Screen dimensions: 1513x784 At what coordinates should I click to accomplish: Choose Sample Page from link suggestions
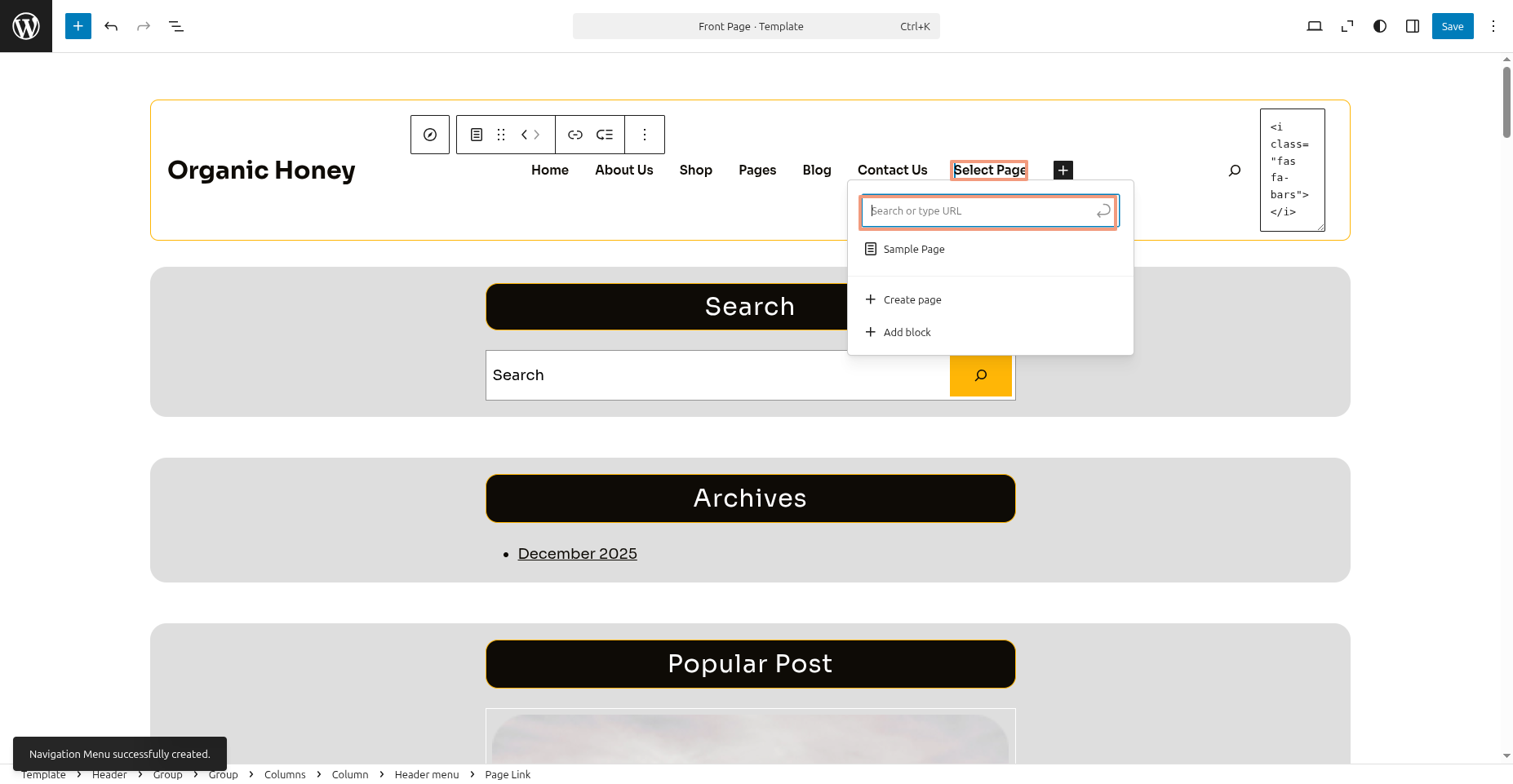tap(913, 249)
